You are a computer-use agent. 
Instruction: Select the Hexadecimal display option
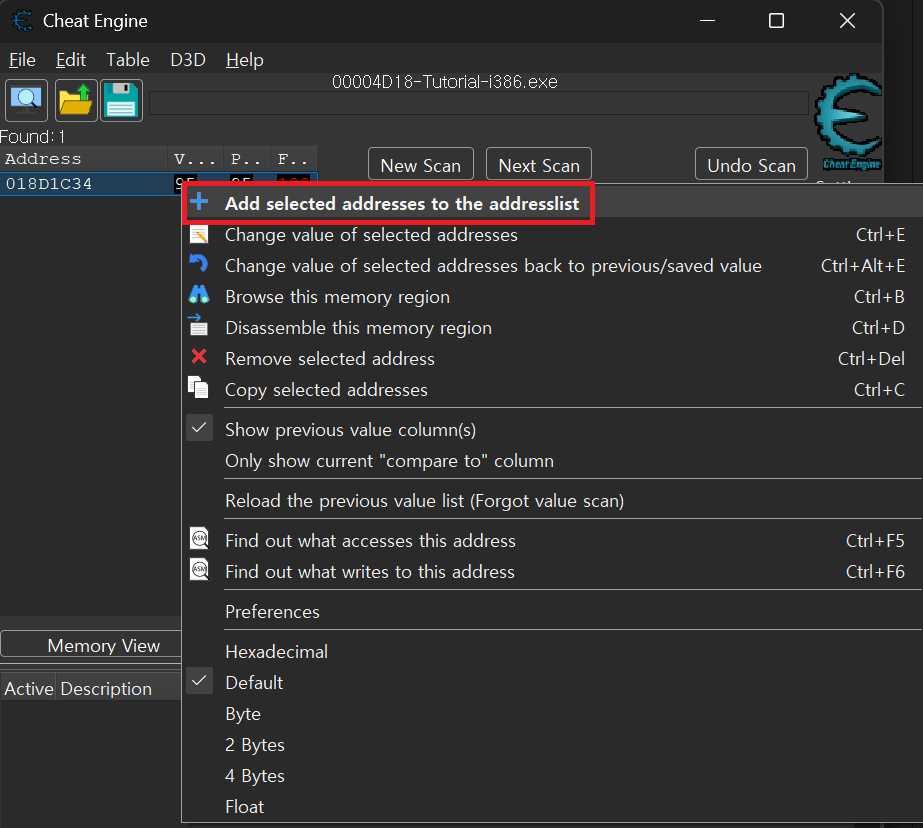[x=276, y=652]
